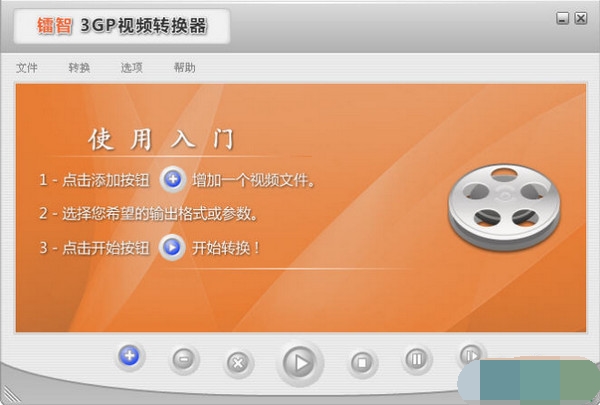The image size is (600, 405).
Task: Open the 帮助 menu
Action: [184, 68]
